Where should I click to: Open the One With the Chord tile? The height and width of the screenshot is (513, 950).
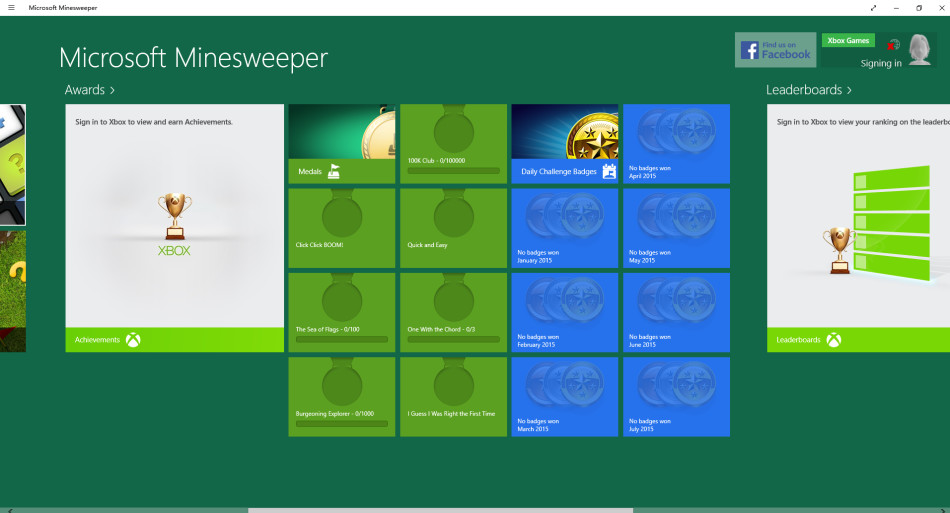[x=453, y=313]
